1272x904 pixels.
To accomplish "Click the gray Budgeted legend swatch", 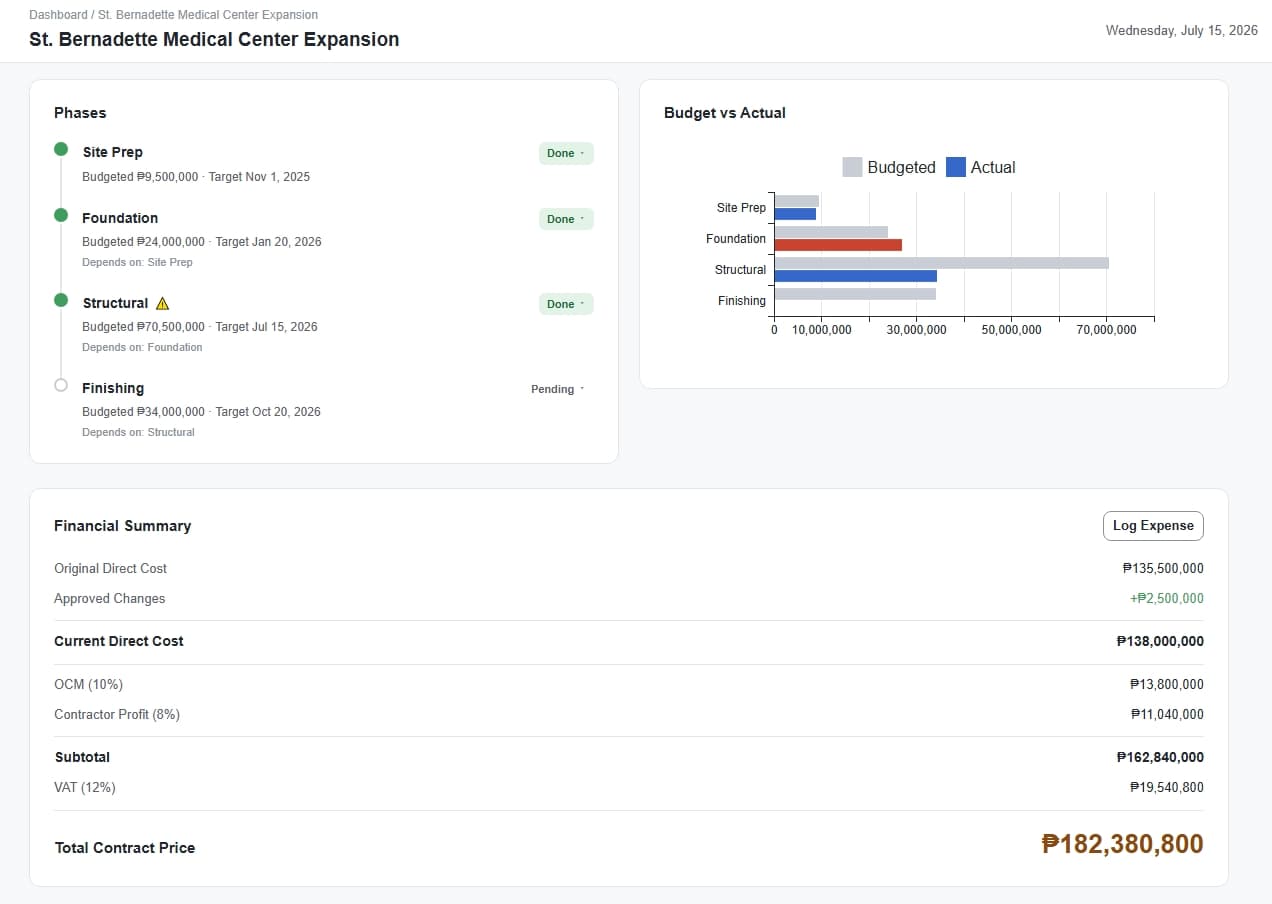I will pos(852,167).
